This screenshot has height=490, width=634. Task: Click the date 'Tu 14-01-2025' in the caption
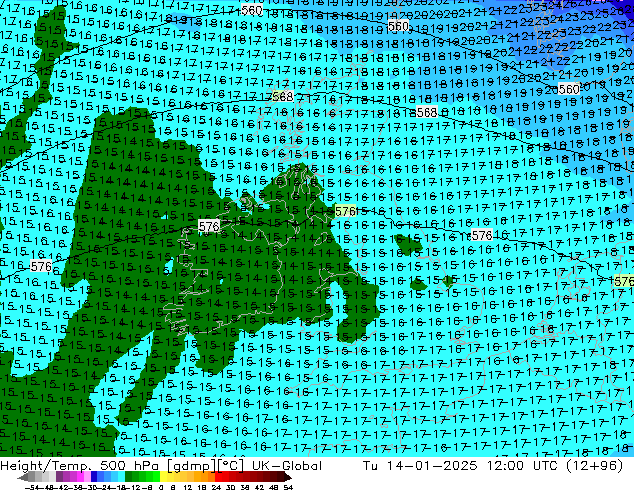click(420, 465)
